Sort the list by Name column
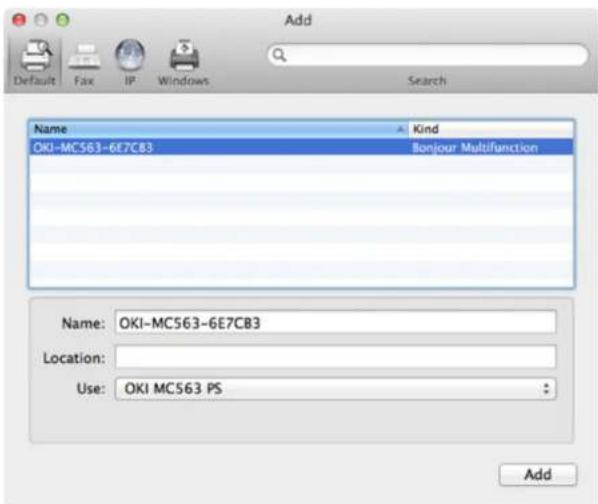The width and height of the screenshot is (598, 504). tap(219, 129)
